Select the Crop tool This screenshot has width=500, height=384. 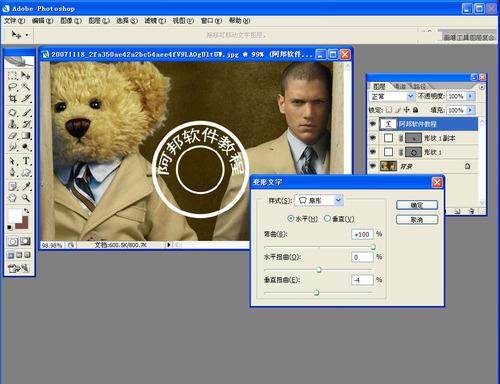point(13,99)
